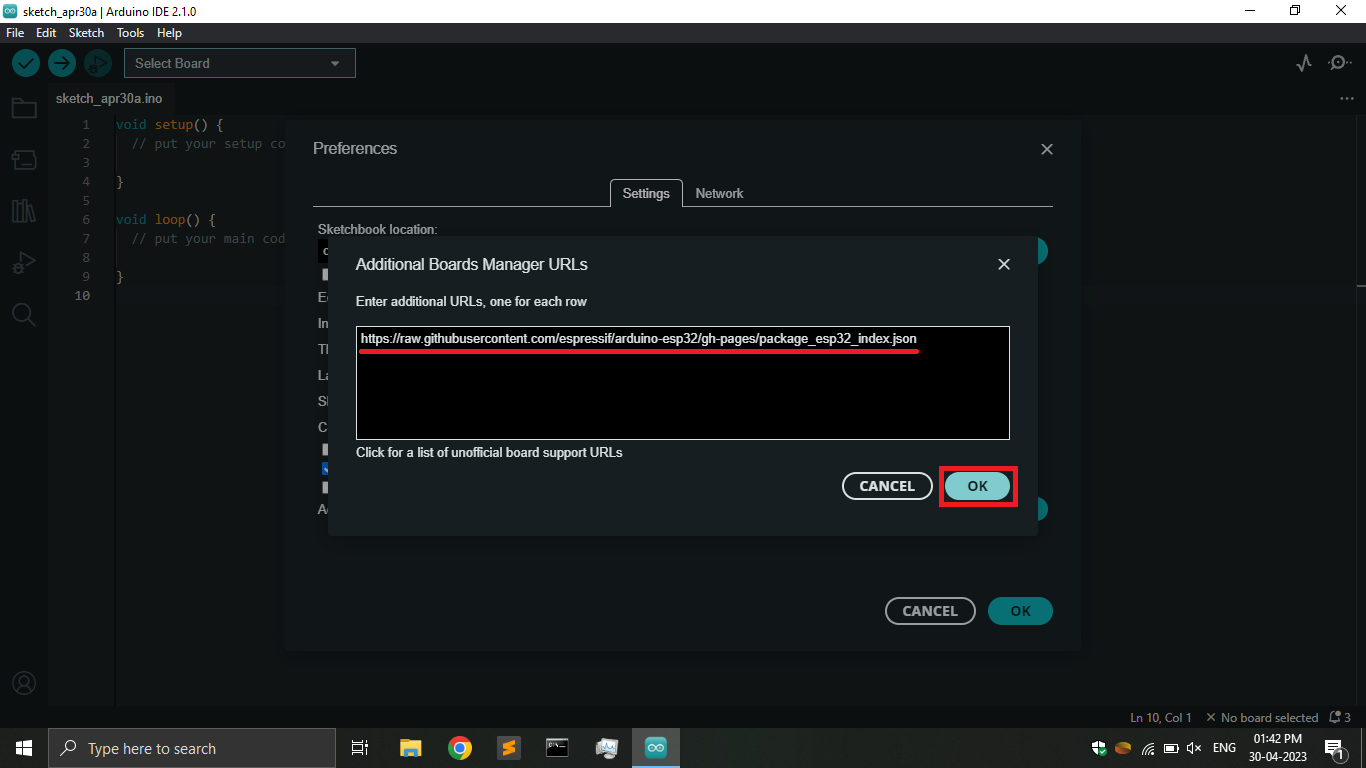Open the Accounts icon in the sidebar
This screenshot has height=768, width=1366.
pos(24,683)
